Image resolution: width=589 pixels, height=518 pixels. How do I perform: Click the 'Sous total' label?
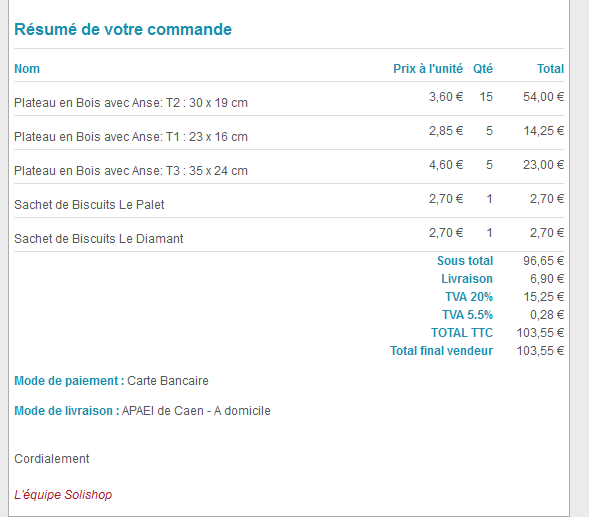[x=465, y=261]
